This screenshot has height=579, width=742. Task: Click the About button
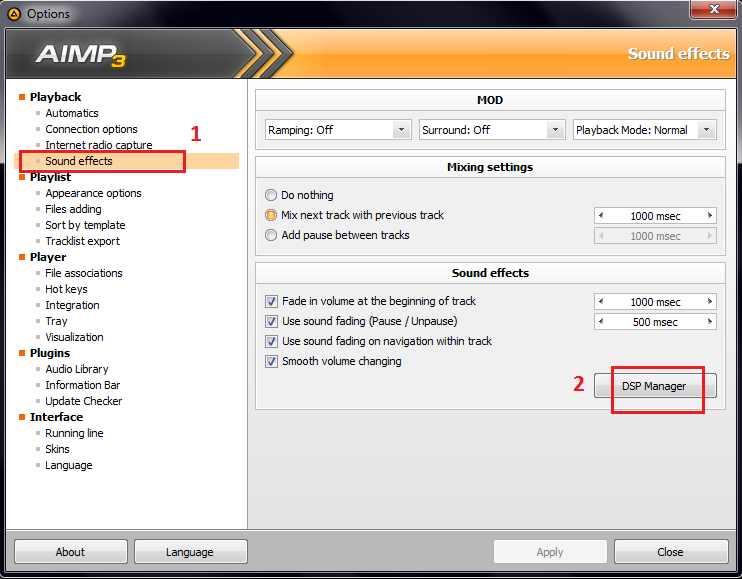pos(71,552)
